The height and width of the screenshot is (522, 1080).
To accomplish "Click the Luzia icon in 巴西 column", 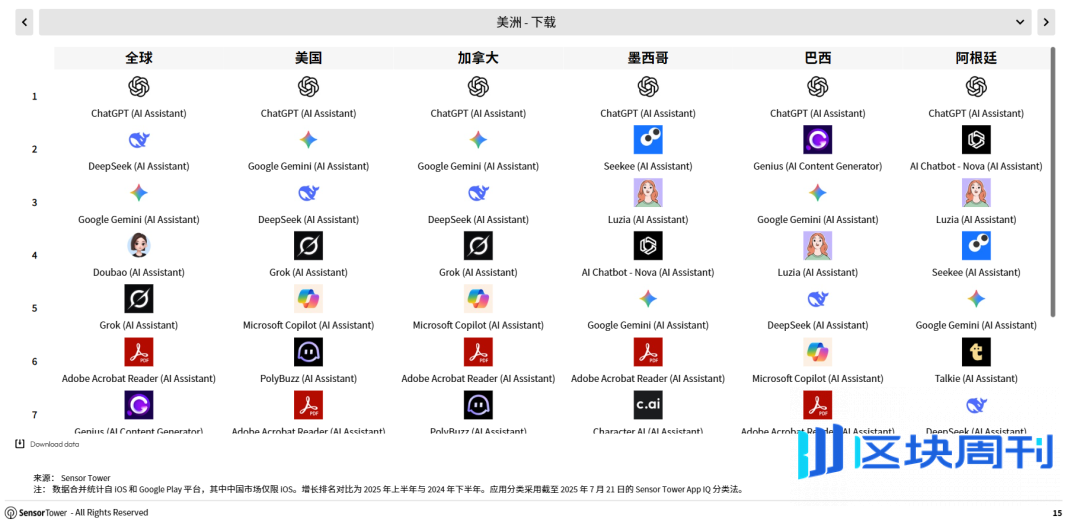I will pos(818,246).
